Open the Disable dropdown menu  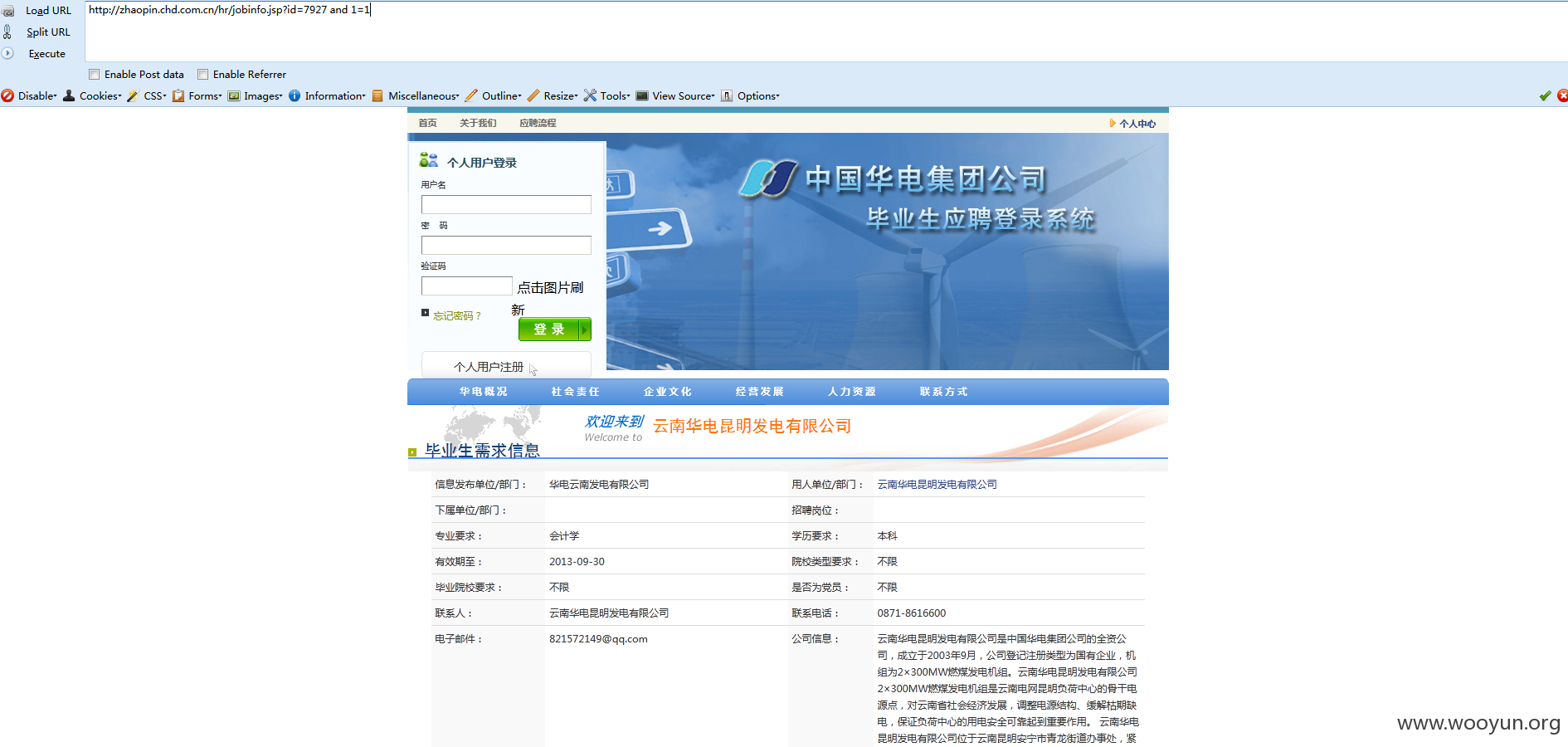pyautogui.click(x=38, y=96)
